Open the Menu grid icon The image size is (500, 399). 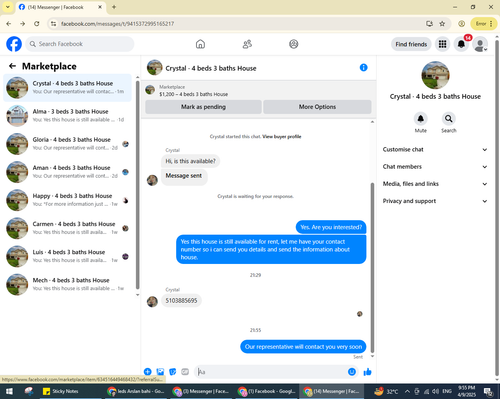tap(442, 44)
